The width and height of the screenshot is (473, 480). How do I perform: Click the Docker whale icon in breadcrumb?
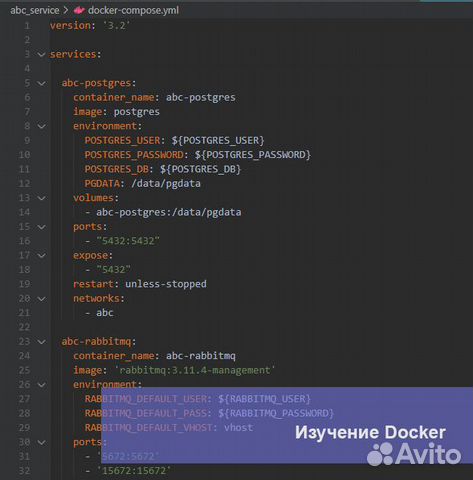79,10
